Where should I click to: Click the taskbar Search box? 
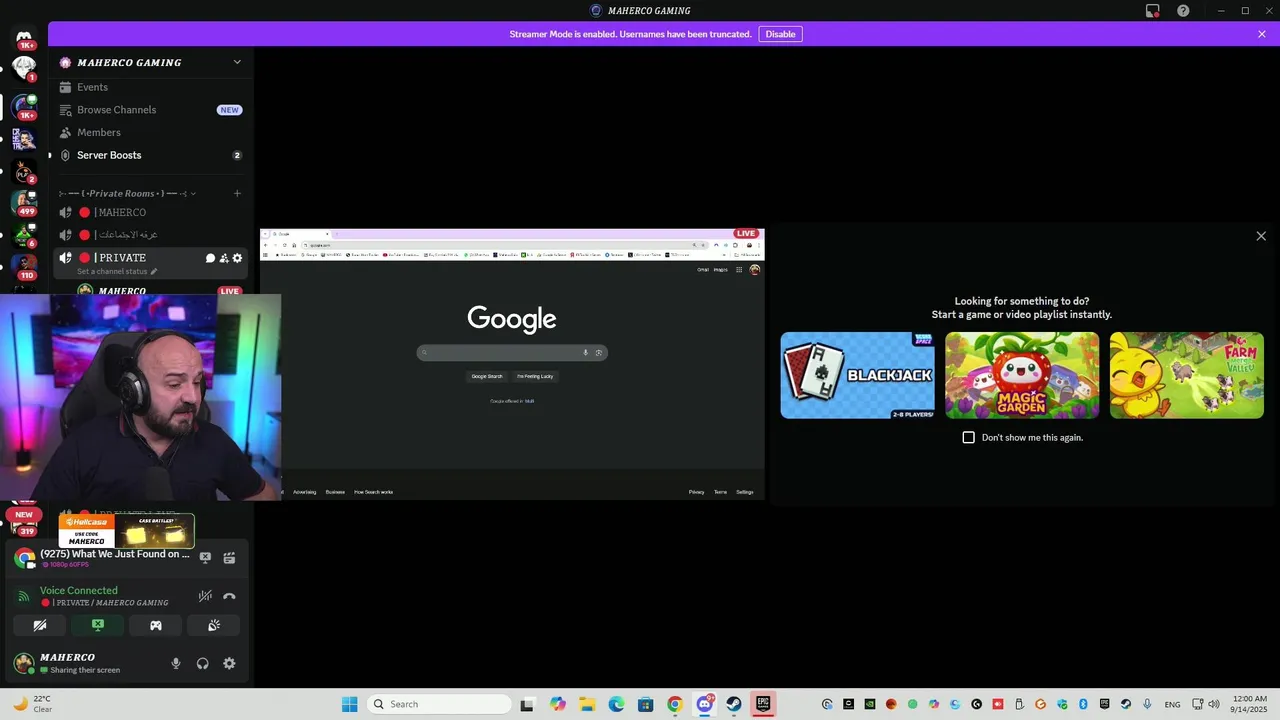[x=437, y=704]
